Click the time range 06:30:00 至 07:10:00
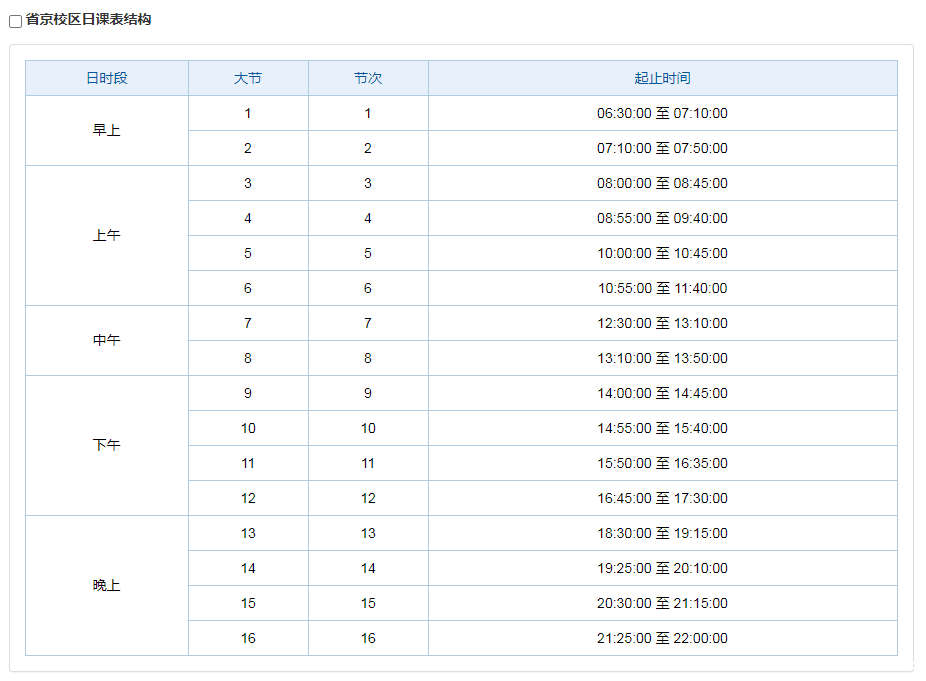Image resolution: width=926 pixels, height=681 pixels. (662, 114)
